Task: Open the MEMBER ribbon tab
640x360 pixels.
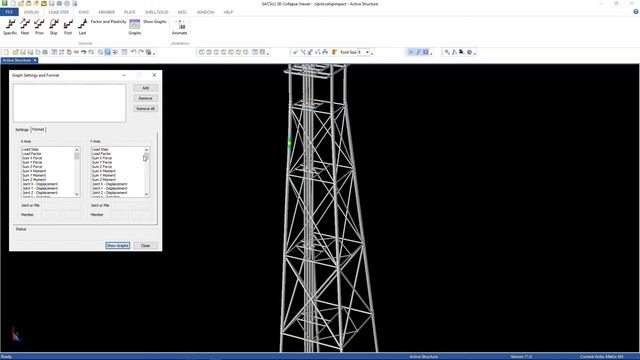Action: pyautogui.click(x=107, y=12)
